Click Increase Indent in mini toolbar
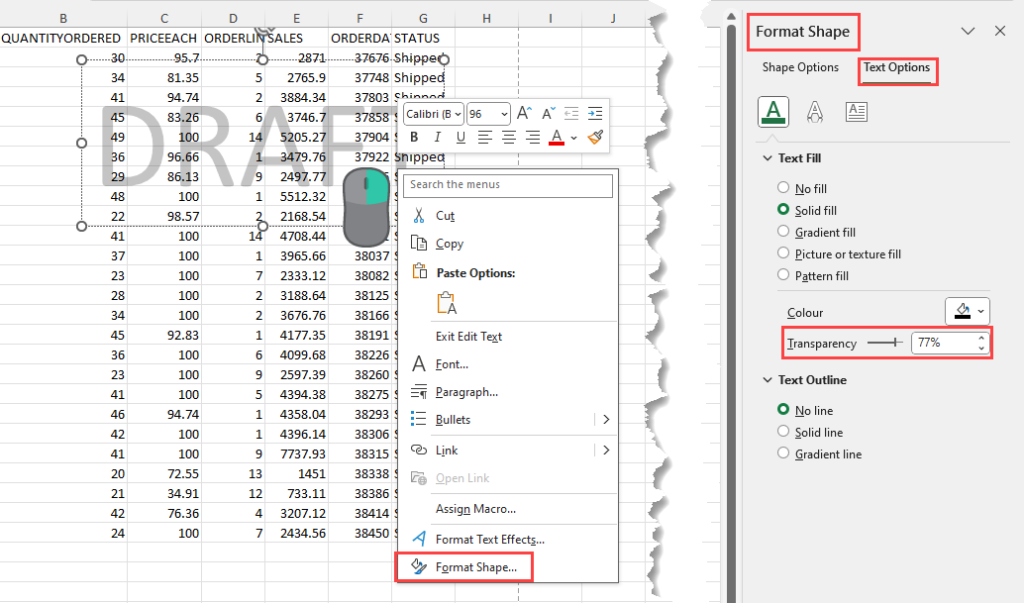This screenshot has width=1024, height=603. 595,114
